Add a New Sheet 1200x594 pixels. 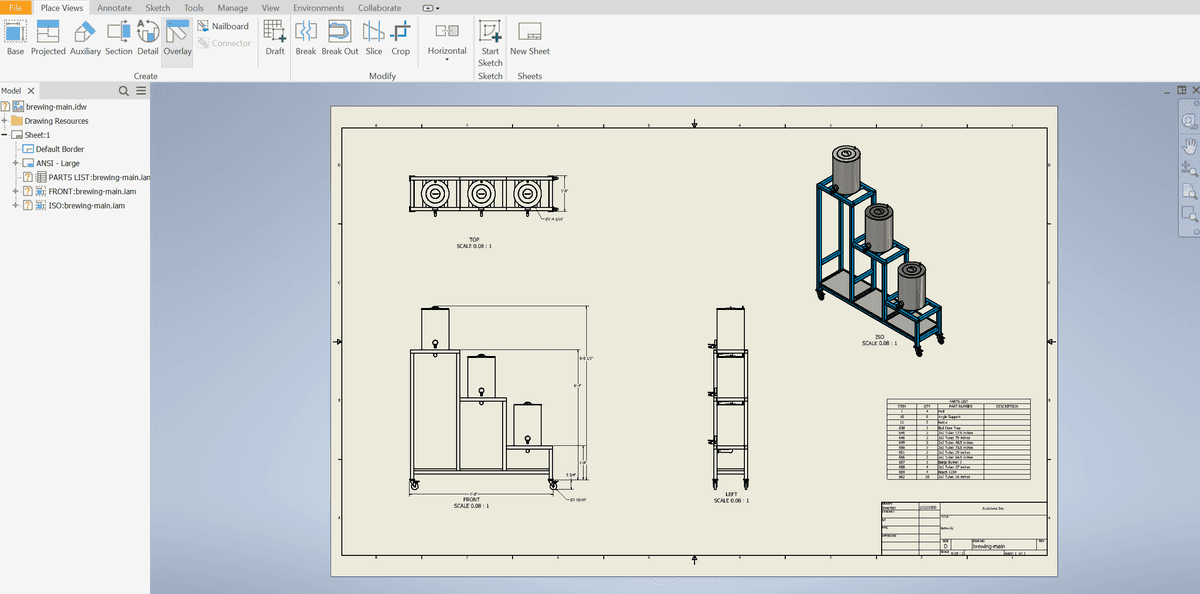(530, 38)
